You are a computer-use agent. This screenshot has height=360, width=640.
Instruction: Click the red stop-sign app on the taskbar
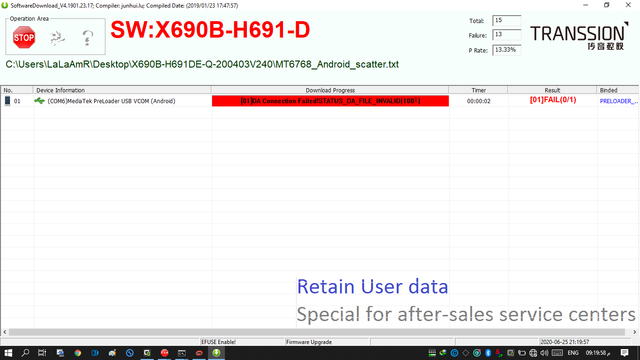point(164,353)
